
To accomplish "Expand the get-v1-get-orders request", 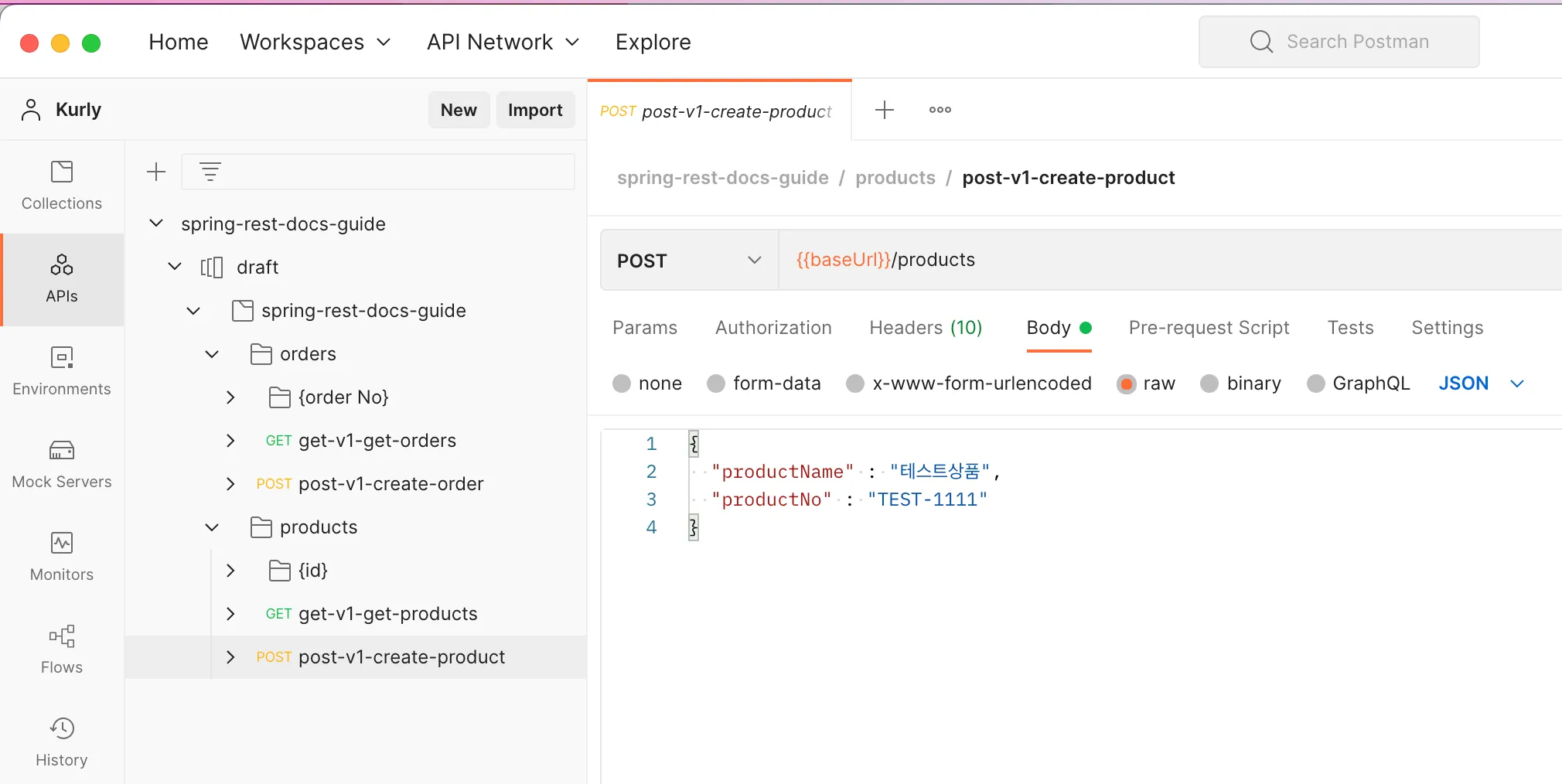I will [230, 441].
